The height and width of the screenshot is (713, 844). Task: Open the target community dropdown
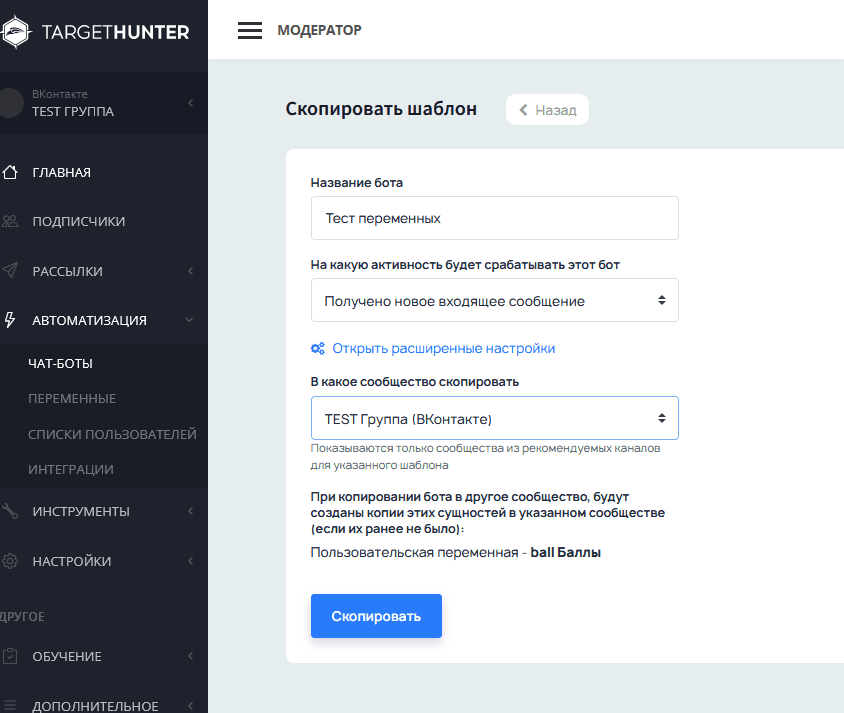494,418
